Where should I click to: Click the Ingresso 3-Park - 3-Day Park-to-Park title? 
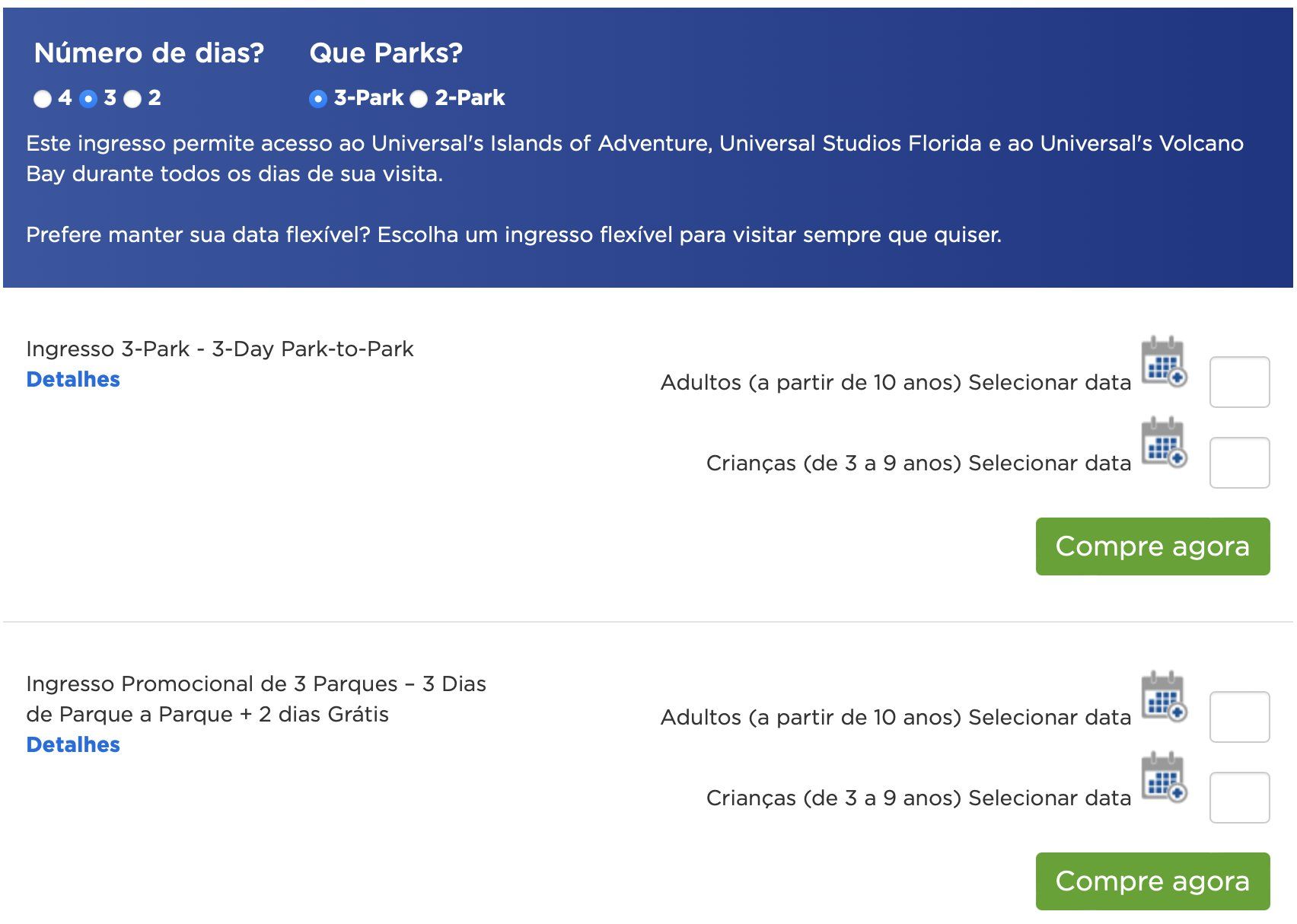(220, 349)
